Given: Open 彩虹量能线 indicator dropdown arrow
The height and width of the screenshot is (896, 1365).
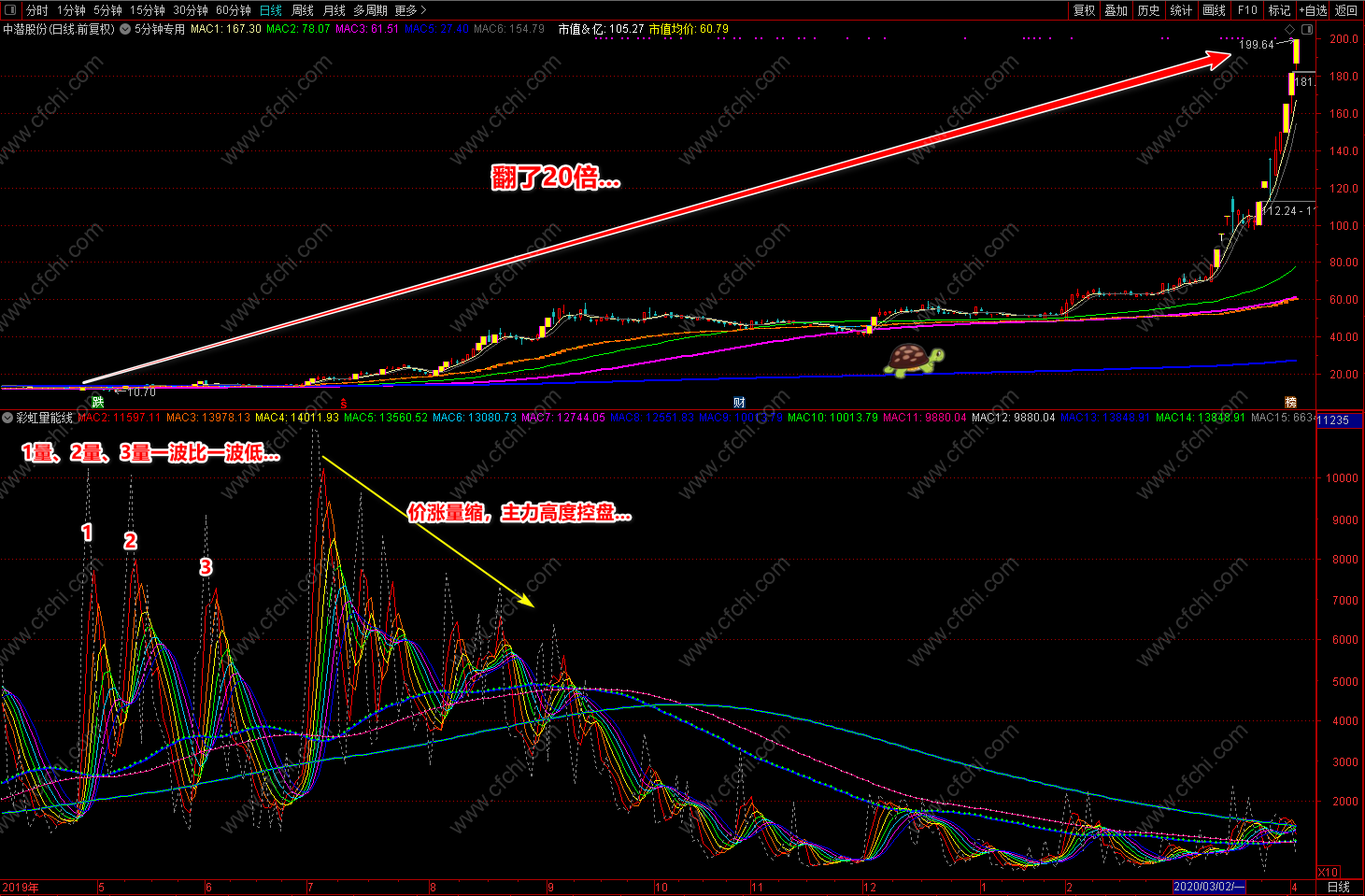Looking at the screenshot, I should coord(7,418).
